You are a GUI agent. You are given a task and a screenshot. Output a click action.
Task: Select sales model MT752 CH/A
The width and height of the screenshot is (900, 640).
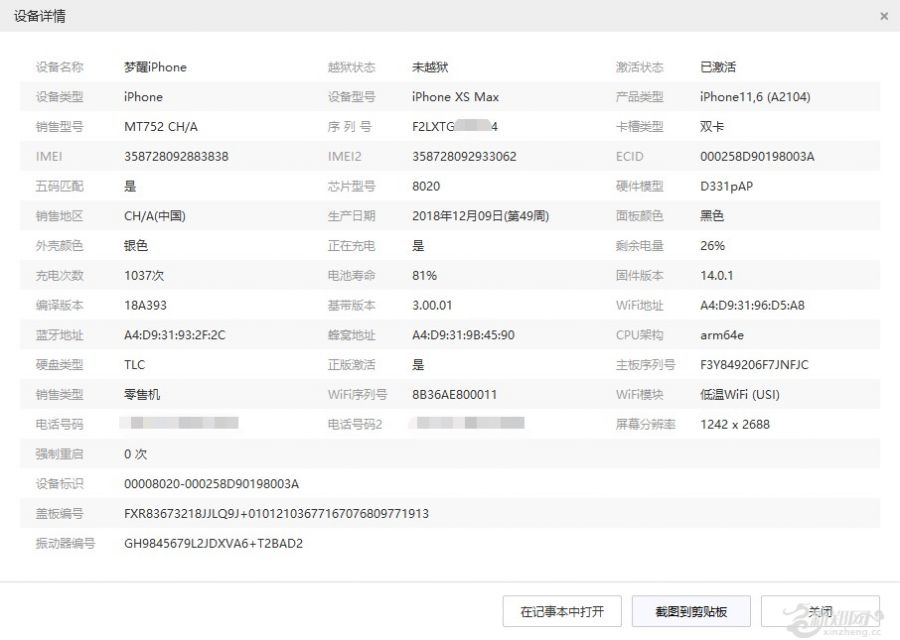click(x=161, y=127)
